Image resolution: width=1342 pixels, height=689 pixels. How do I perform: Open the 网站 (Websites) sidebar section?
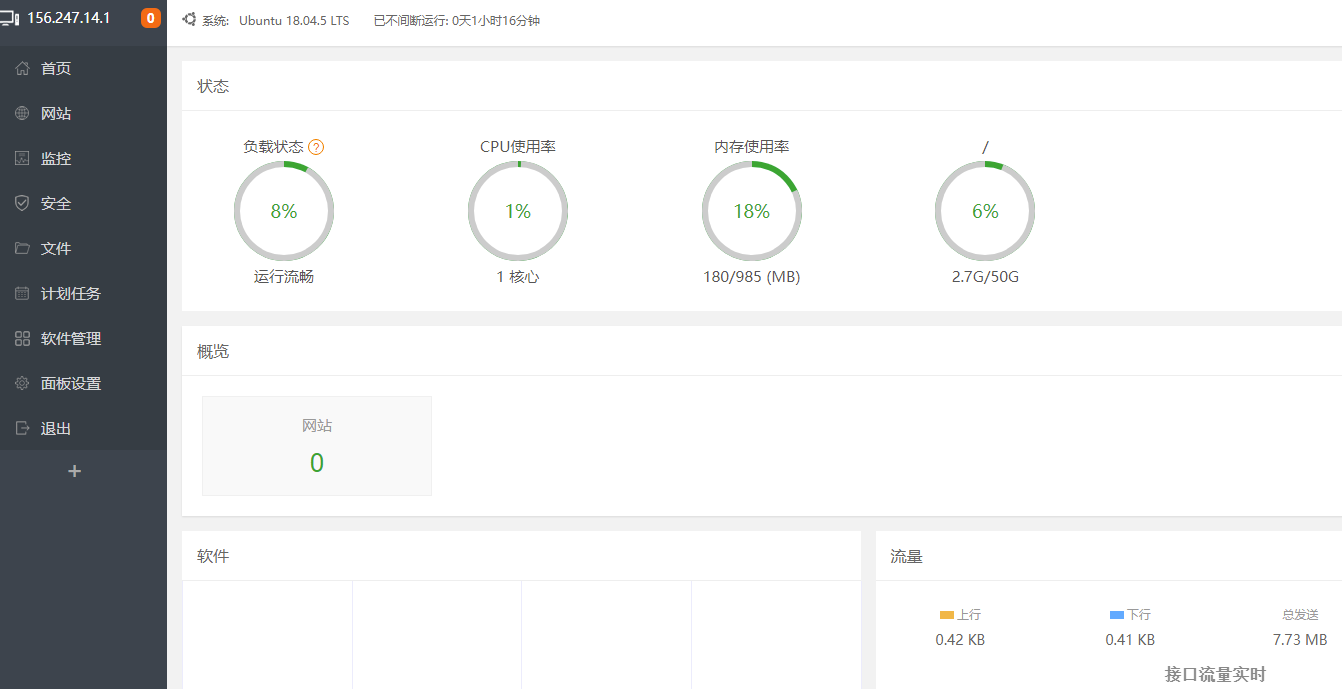click(72, 113)
